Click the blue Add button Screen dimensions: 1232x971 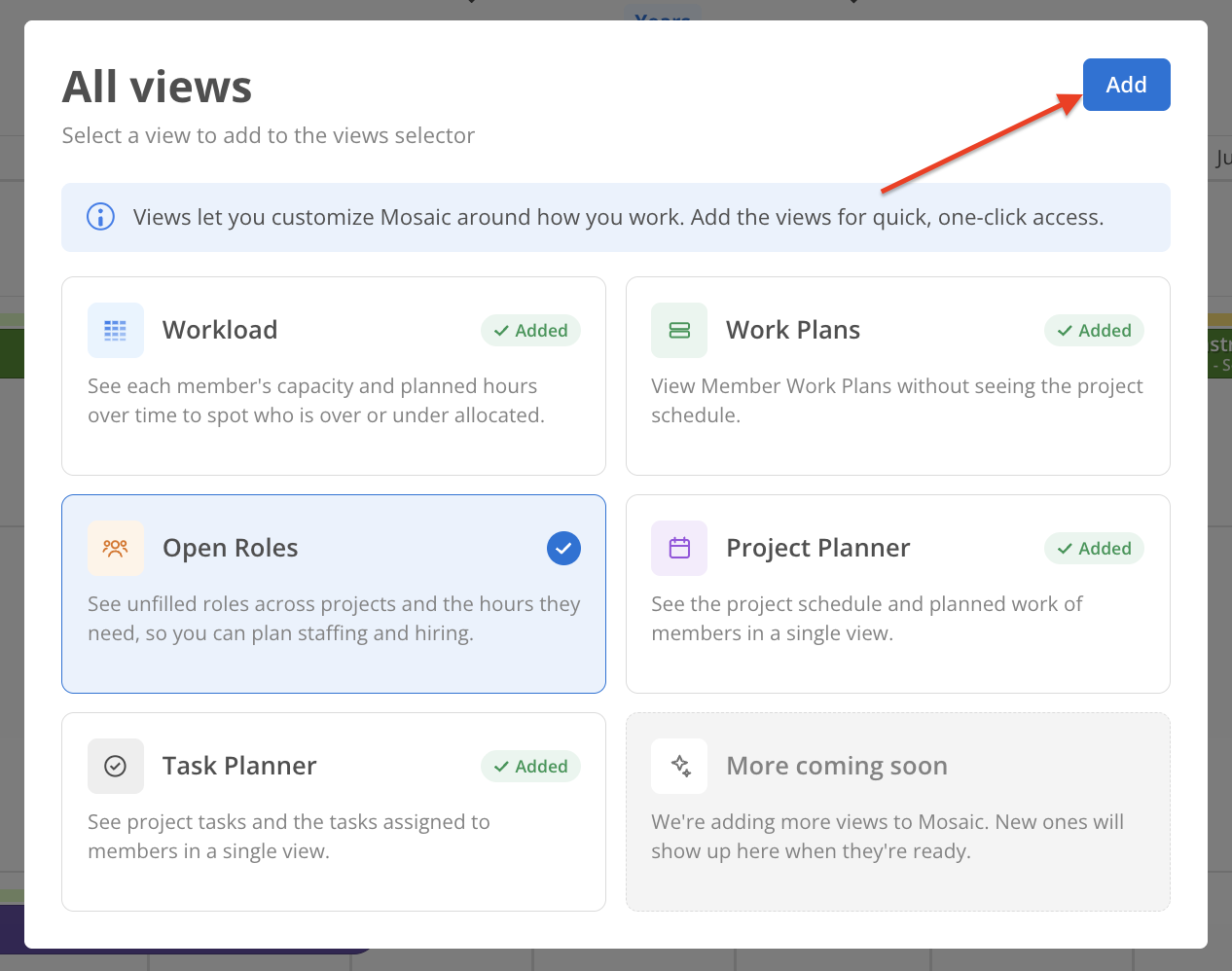coord(1126,85)
